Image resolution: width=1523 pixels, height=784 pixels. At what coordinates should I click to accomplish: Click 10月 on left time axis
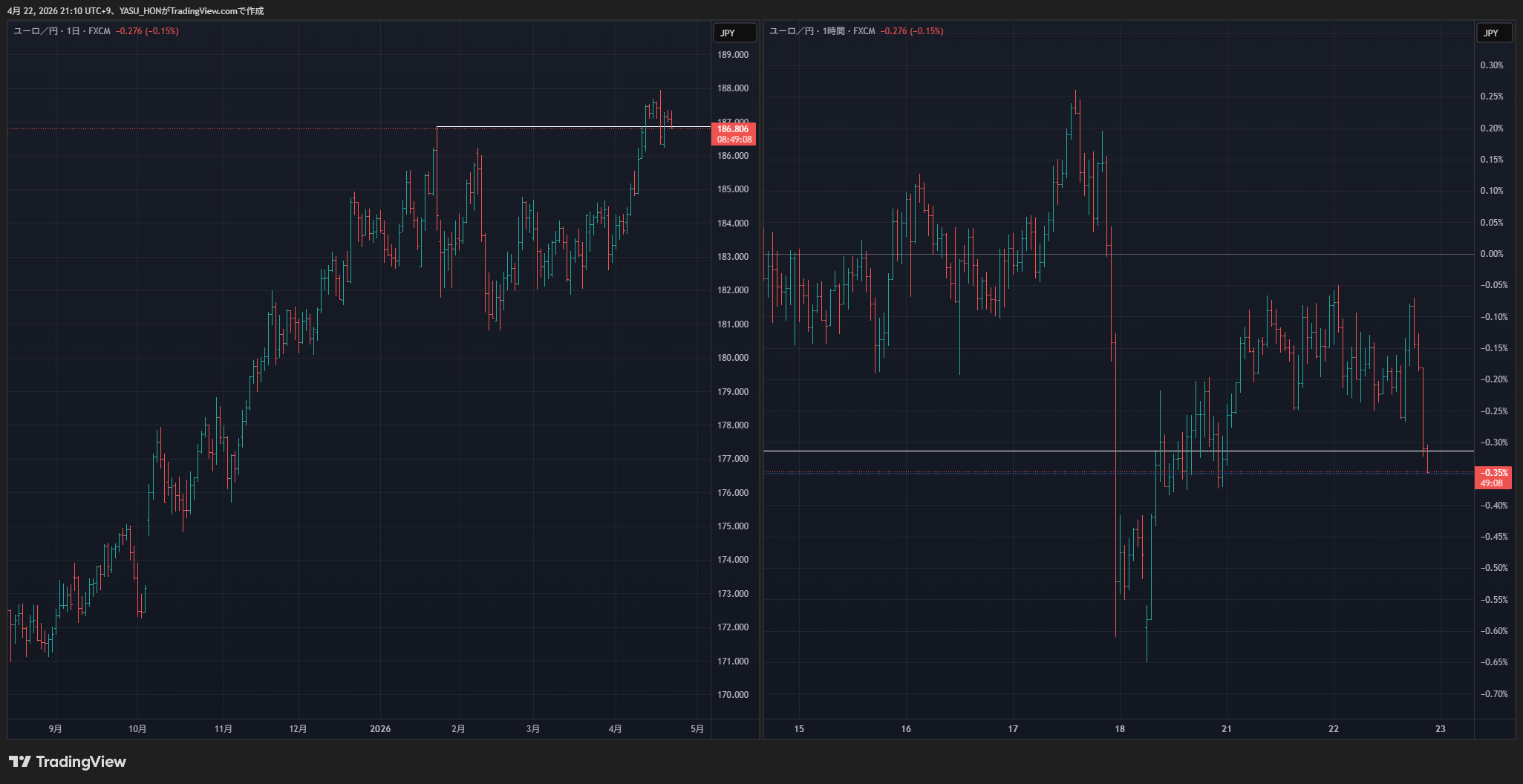click(137, 729)
